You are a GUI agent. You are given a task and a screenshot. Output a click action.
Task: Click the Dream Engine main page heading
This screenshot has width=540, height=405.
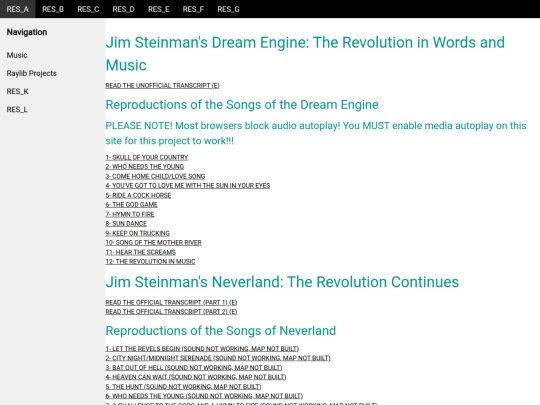point(305,54)
